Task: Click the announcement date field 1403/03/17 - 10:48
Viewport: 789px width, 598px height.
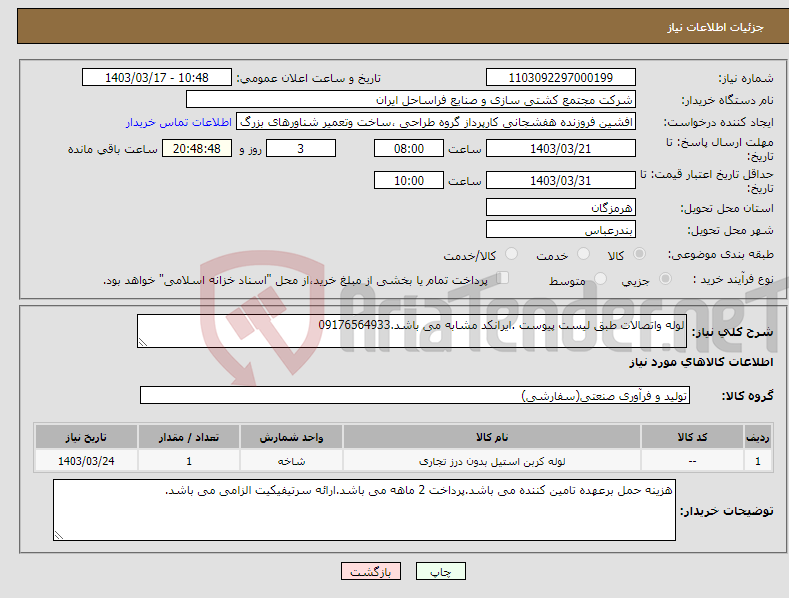Action: [x=156, y=78]
